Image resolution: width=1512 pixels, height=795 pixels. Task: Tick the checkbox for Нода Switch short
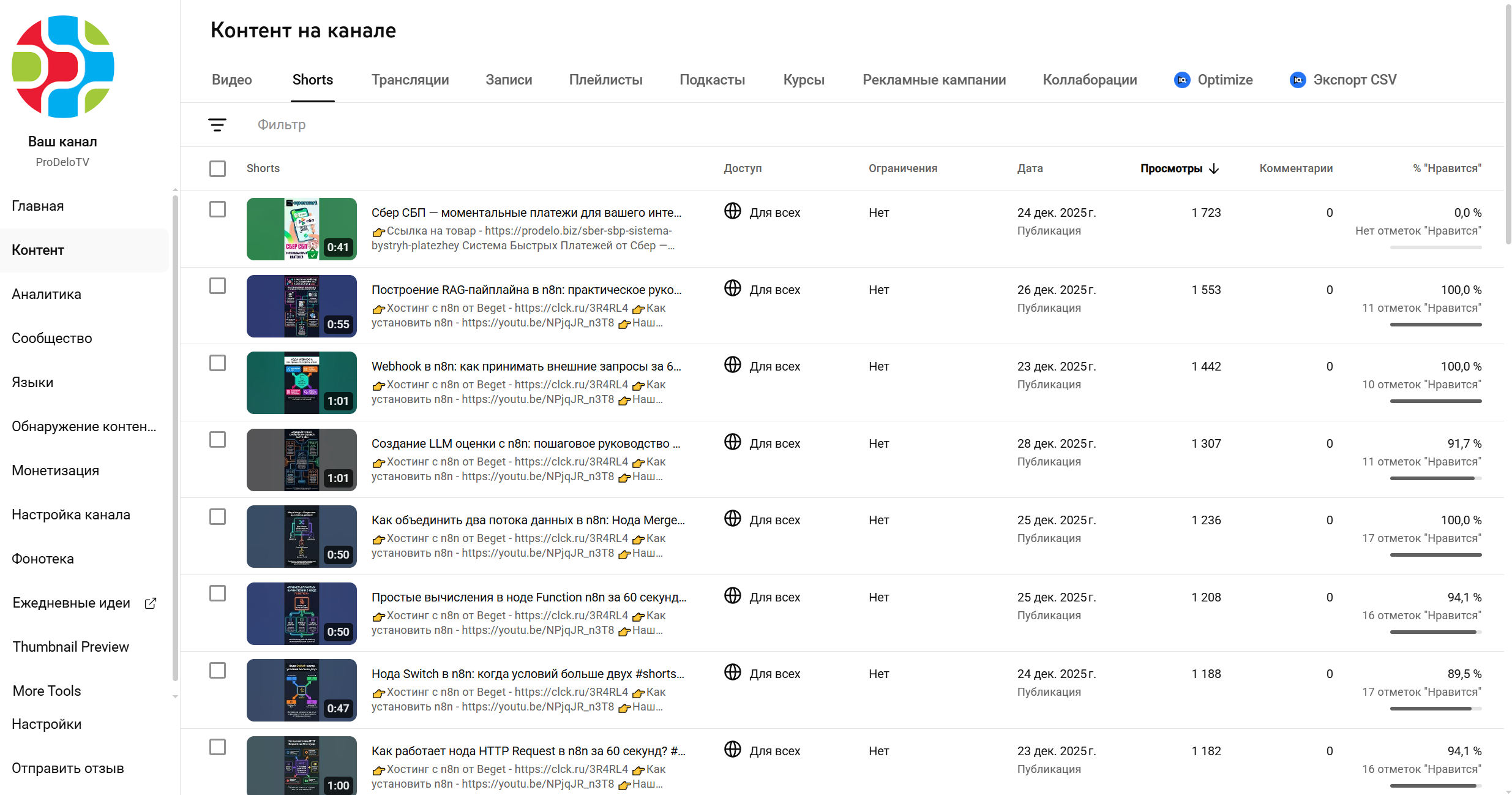click(x=217, y=671)
